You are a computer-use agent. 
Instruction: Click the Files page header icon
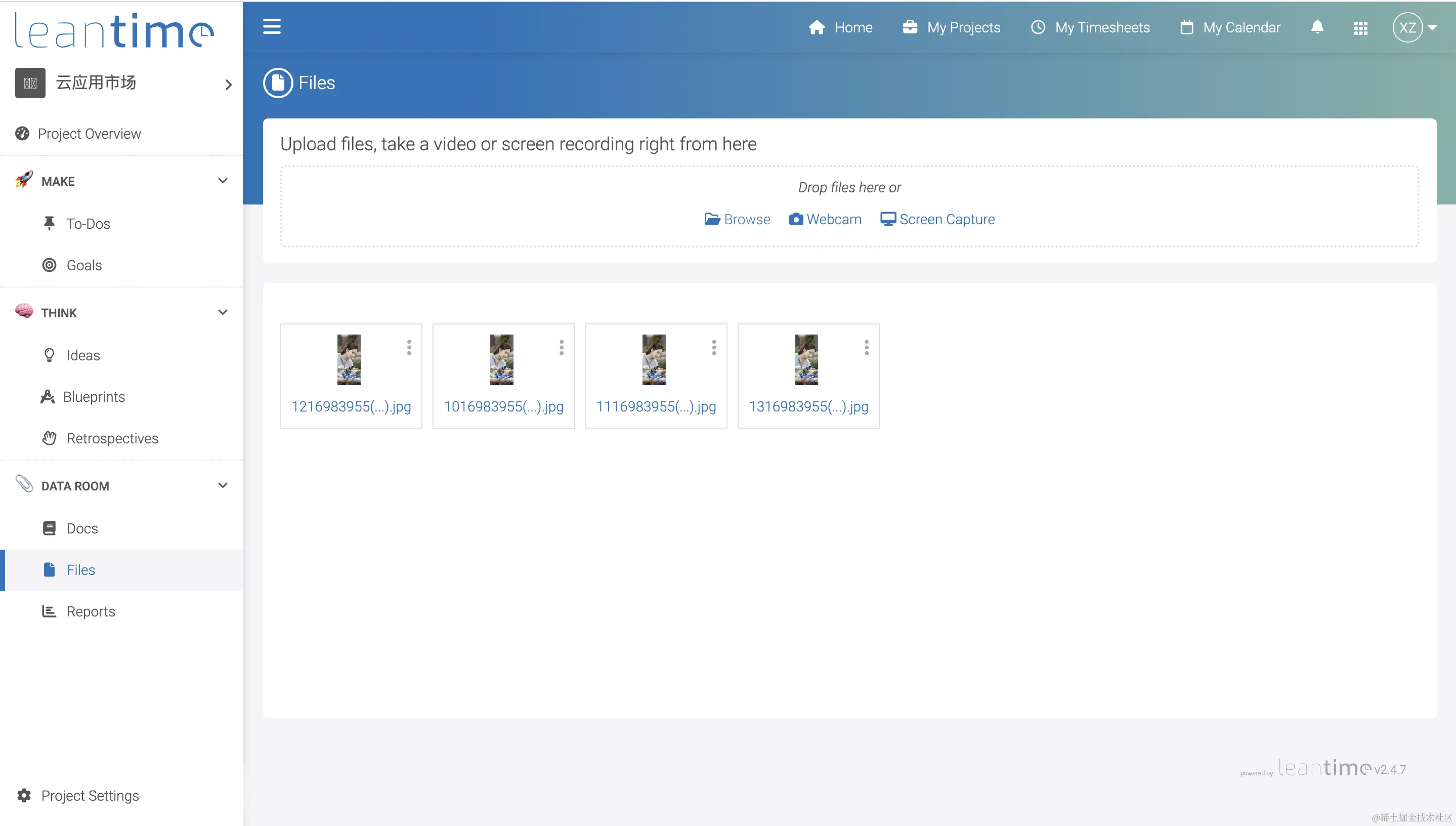[x=278, y=83]
